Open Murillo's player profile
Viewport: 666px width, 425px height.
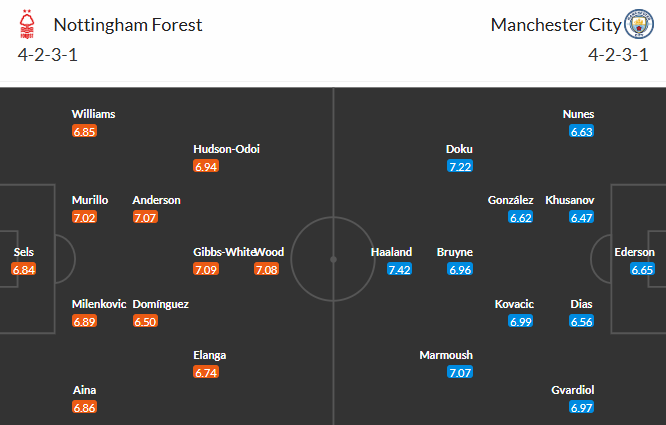click(x=90, y=200)
